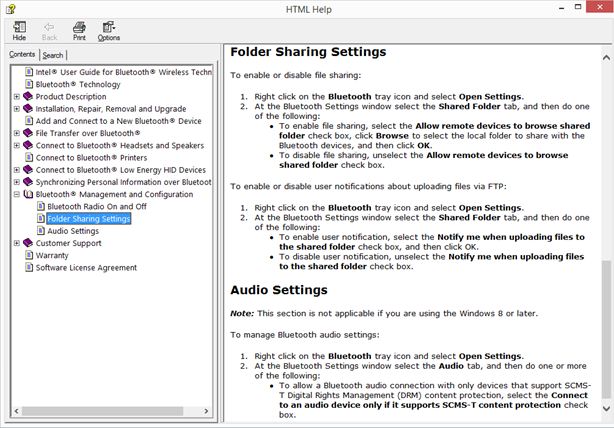Click page icon of Add and Connect topic

point(29,121)
